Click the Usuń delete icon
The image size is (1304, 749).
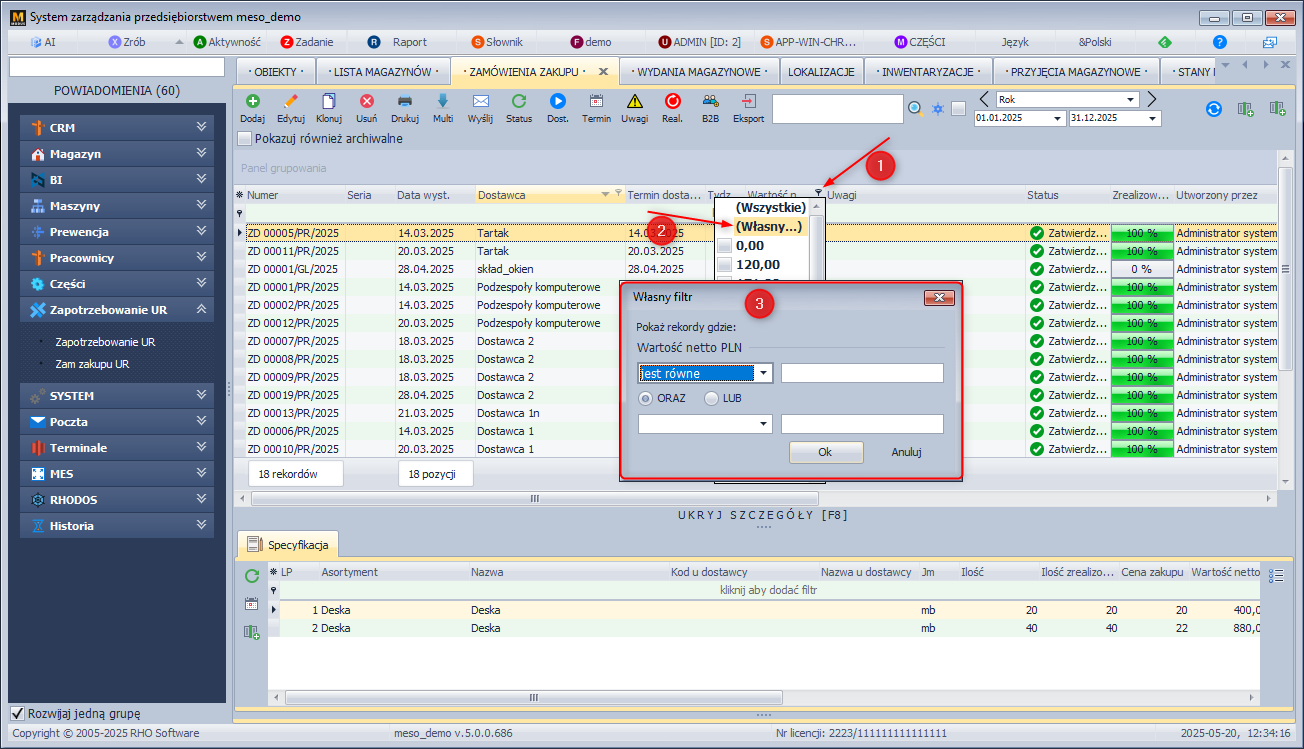pyautogui.click(x=367, y=102)
